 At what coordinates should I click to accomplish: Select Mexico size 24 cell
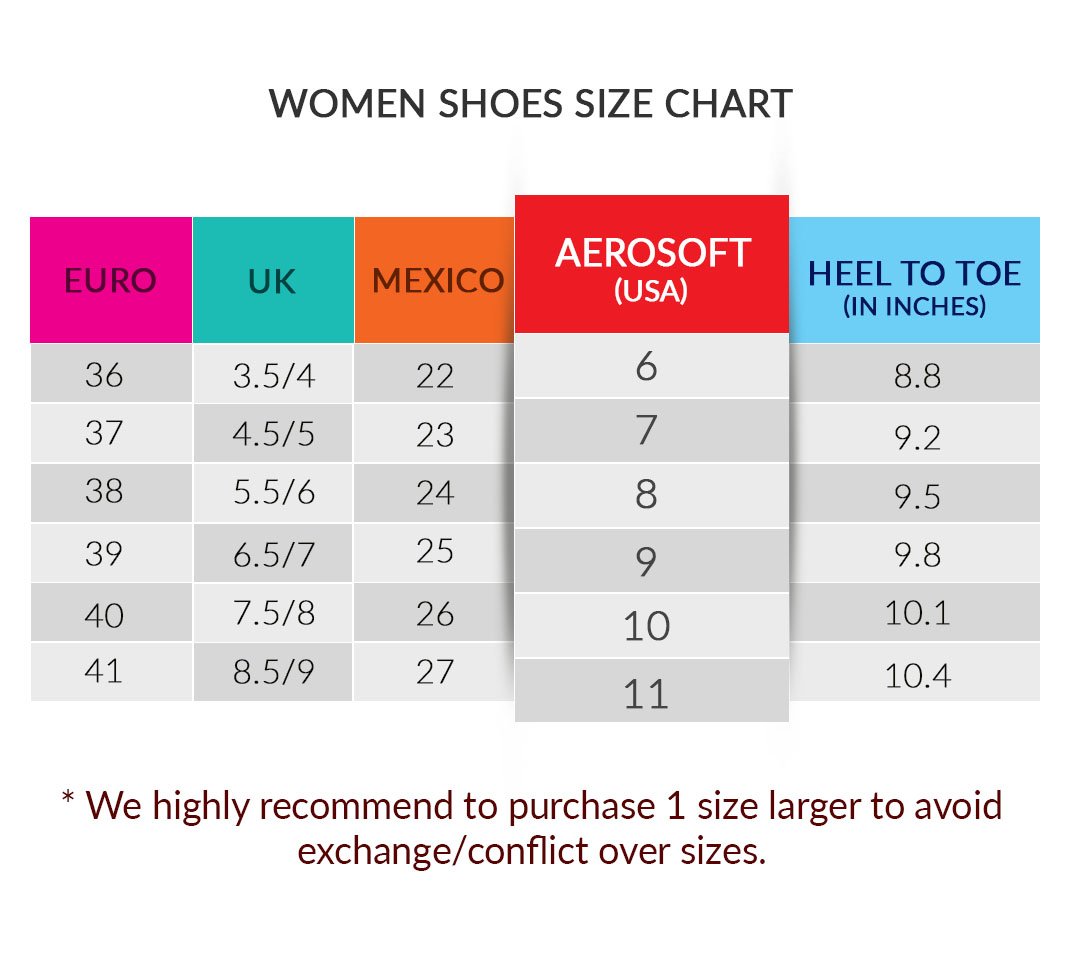click(x=435, y=493)
